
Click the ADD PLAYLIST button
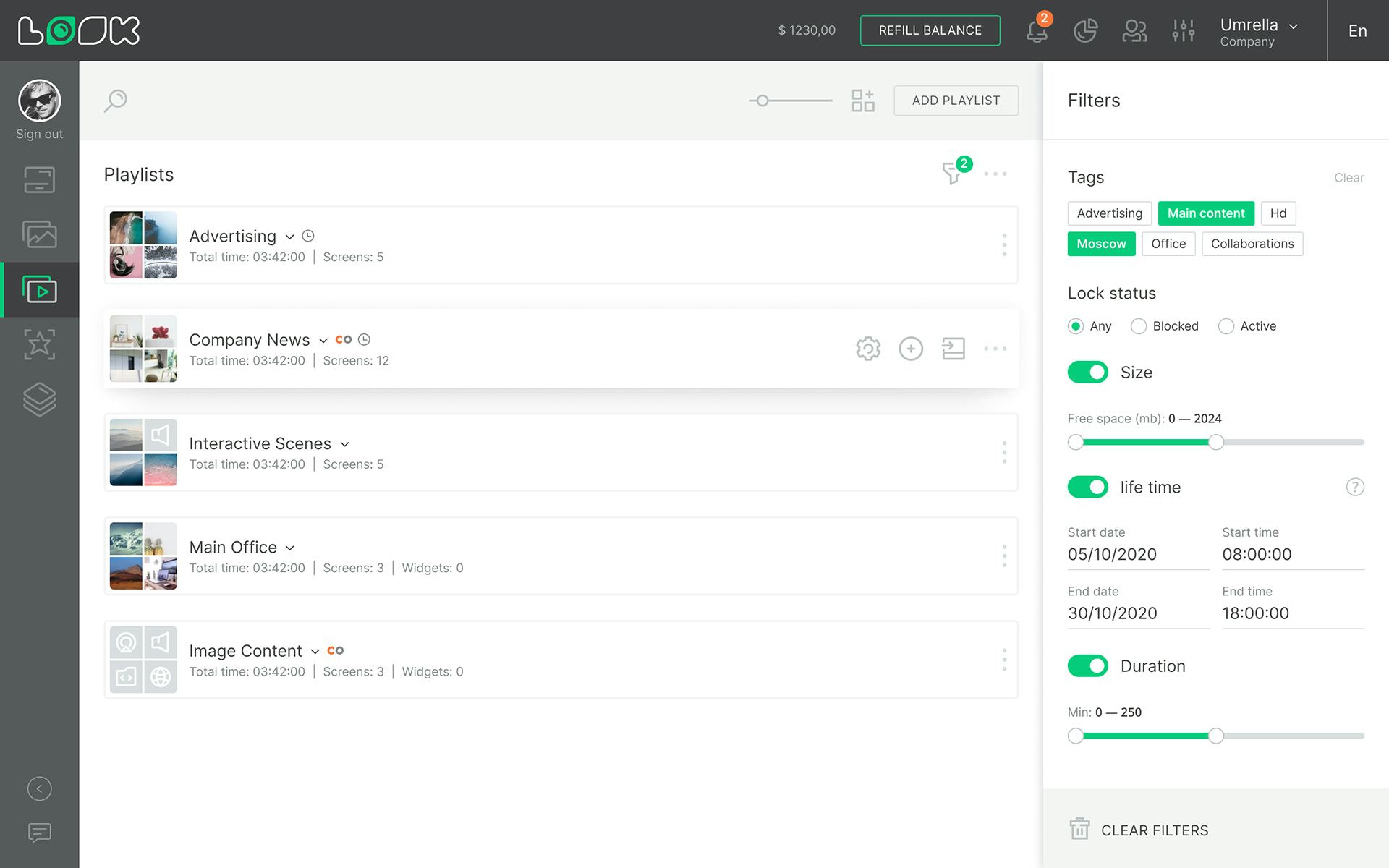pyautogui.click(x=956, y=101)
